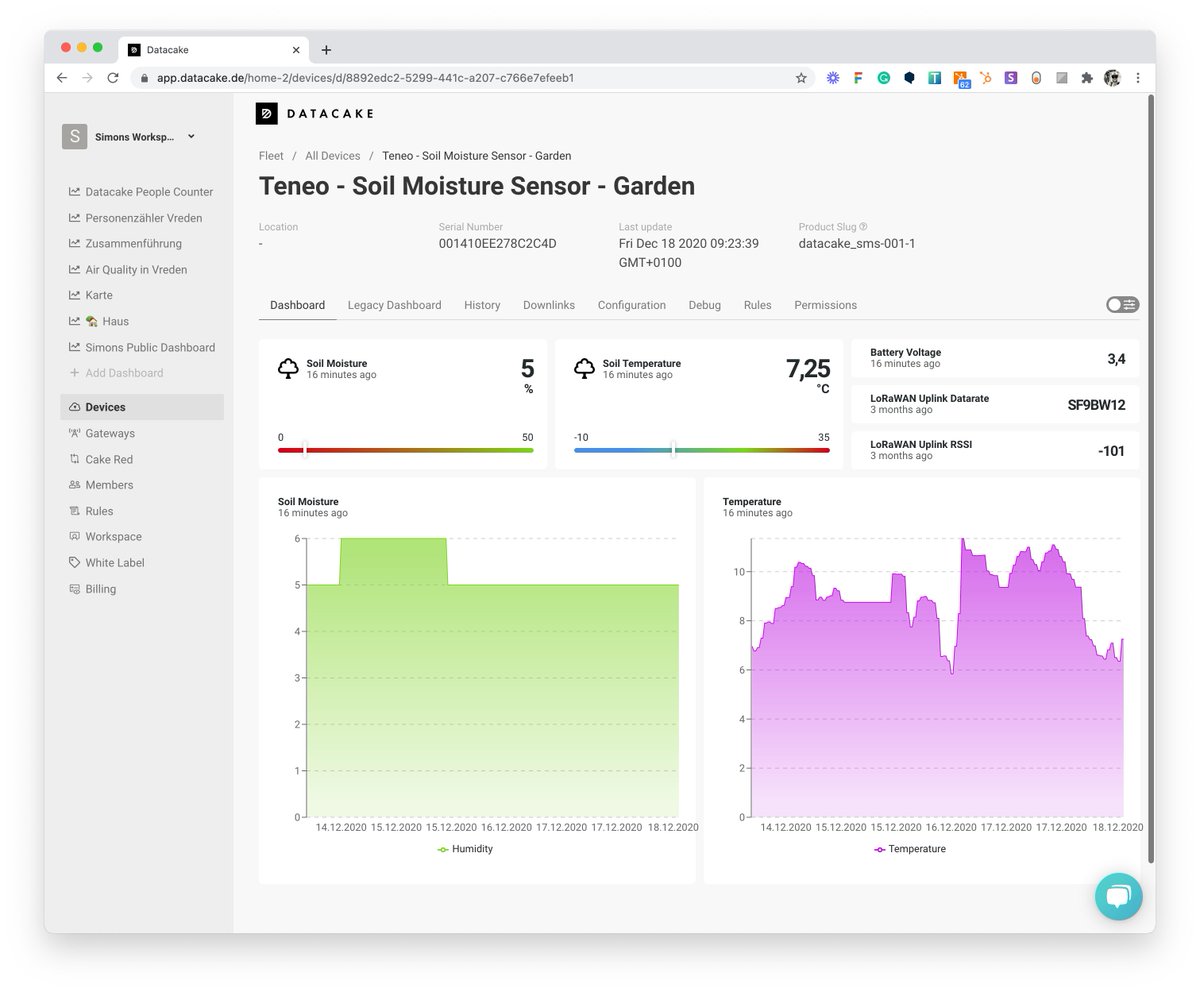Open the device Rules tab
The width and height of the screenshot is (1200, 992).
758,305
